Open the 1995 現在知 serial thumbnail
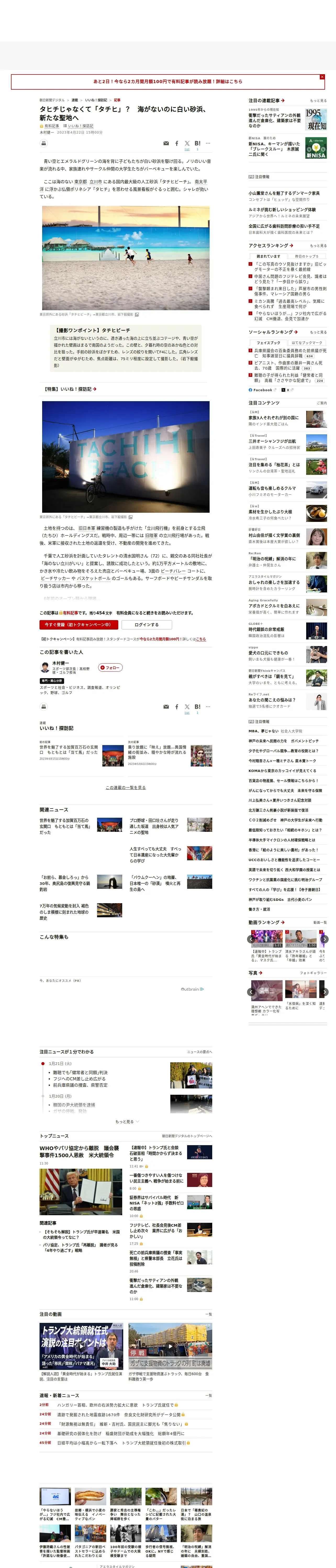Viewport: 336px width, 1568px height. pos(316,120)
